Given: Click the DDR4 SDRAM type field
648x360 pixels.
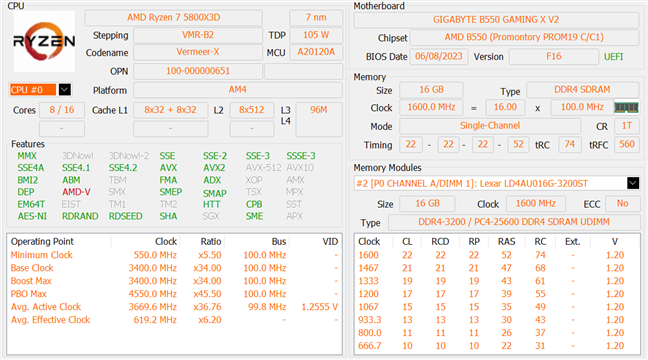Looking at the screenshot, I should coord(582,90).
